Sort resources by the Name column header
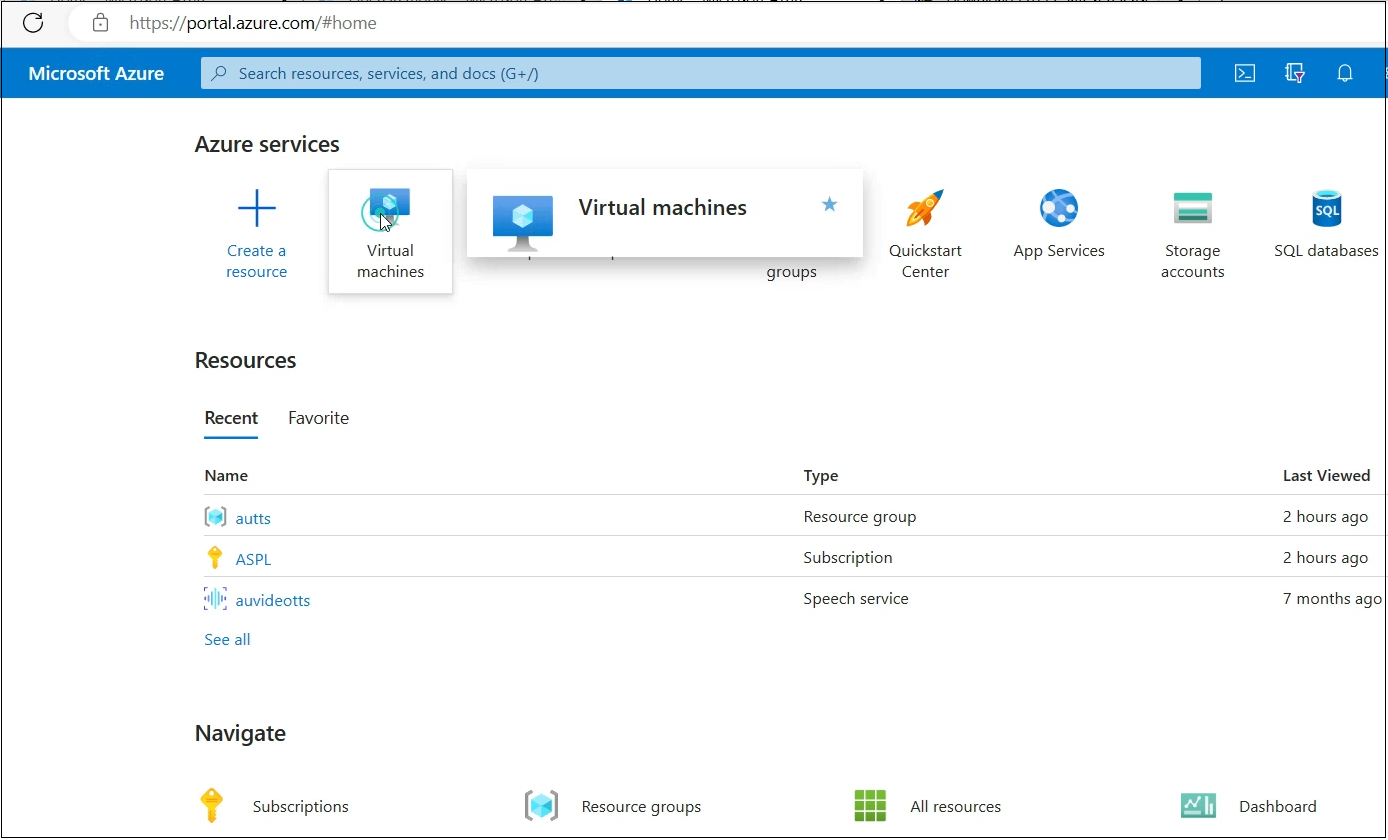The image size is (1388, 840). coord(226,475)
